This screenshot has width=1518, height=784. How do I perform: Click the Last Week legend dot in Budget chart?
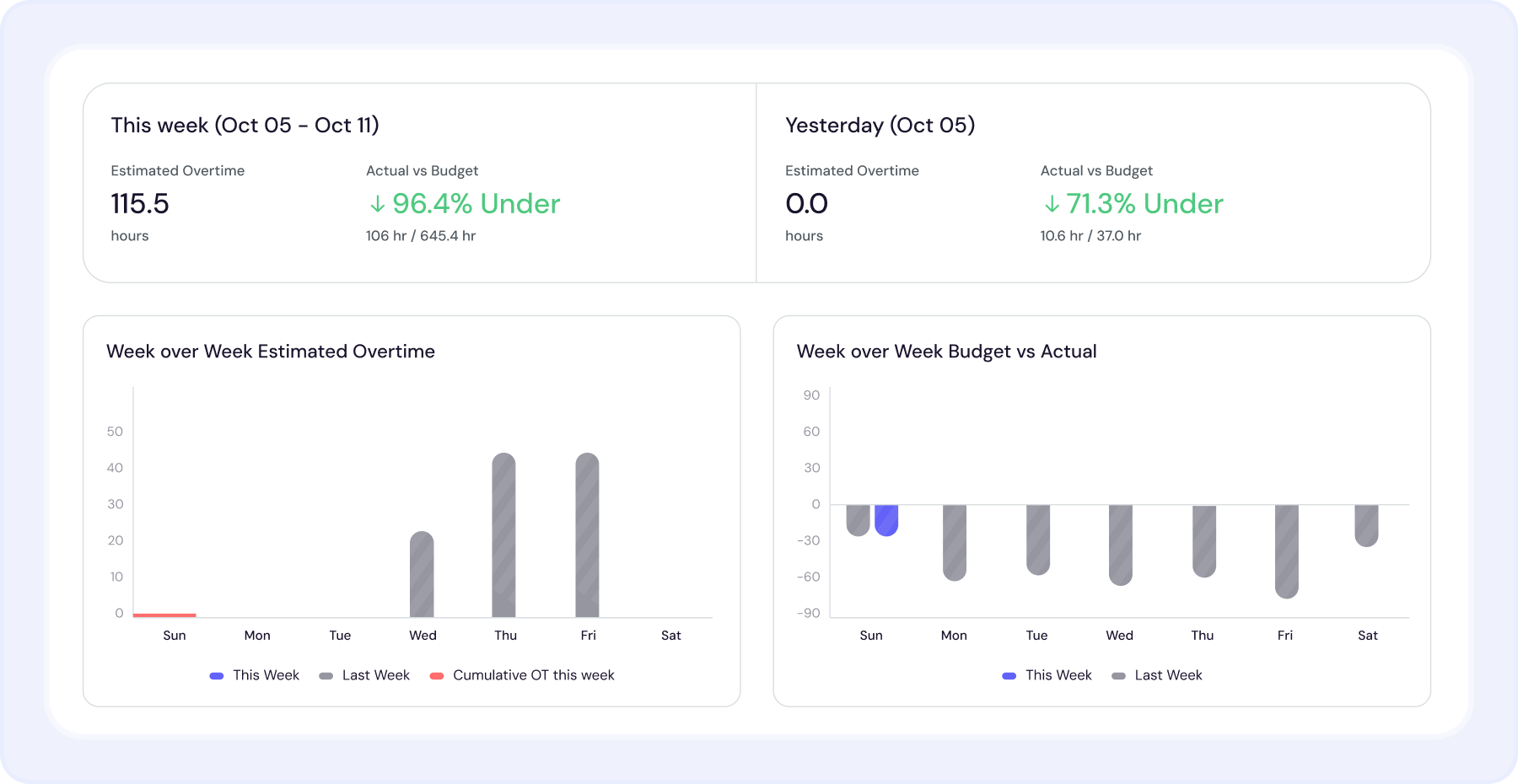point(1118,674)
